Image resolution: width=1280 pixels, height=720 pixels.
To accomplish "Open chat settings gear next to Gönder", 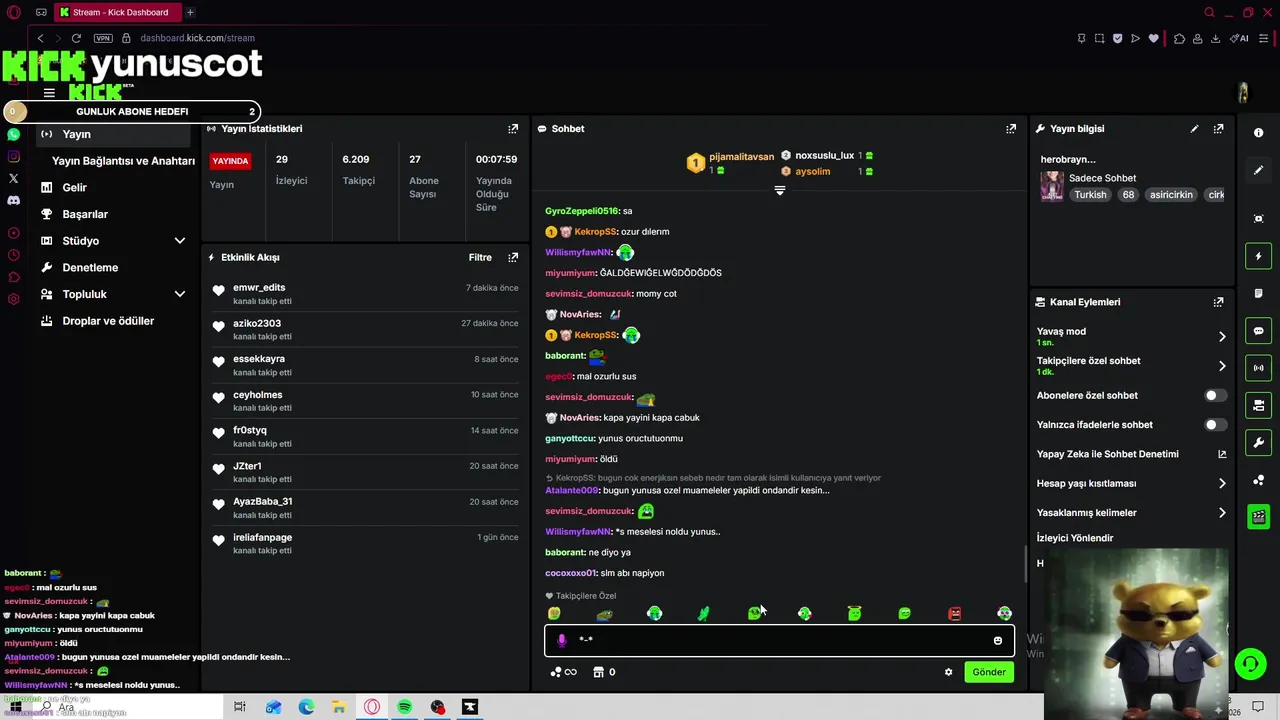I will tap(948, 672).
